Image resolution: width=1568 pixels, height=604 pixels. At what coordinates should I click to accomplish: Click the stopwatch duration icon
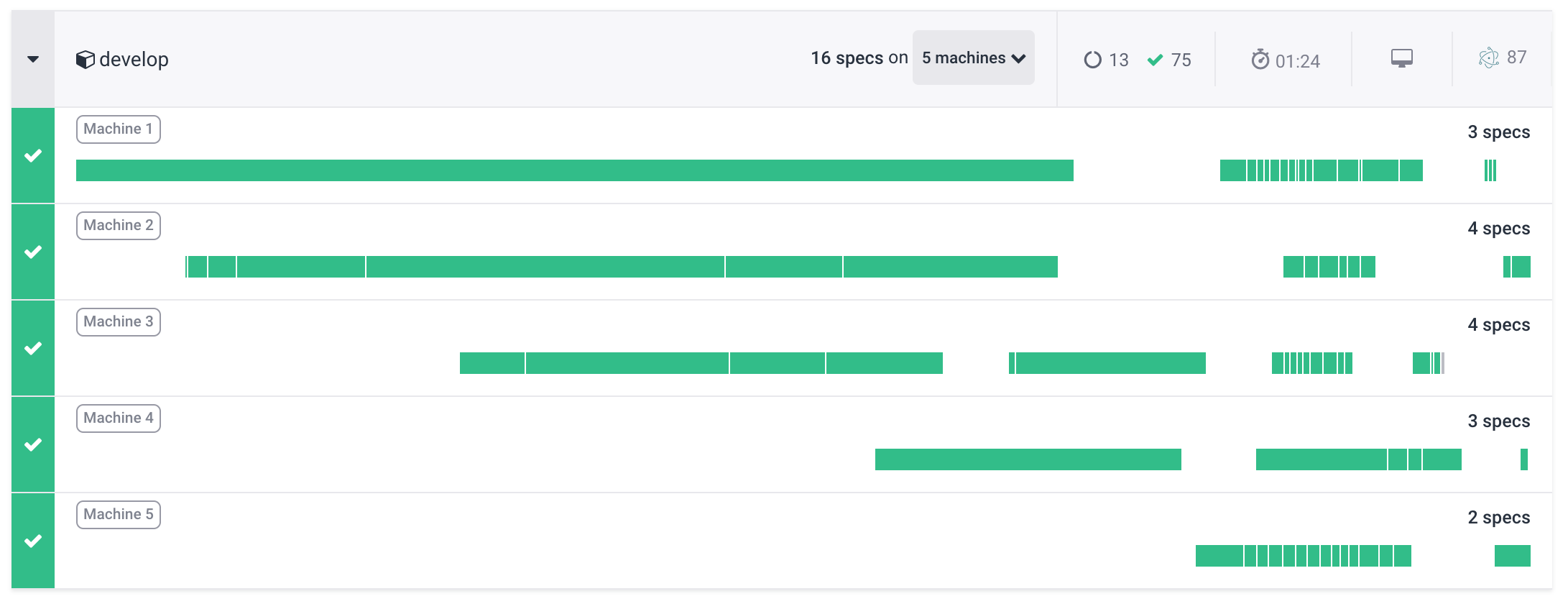click(x=1260, y=60)
